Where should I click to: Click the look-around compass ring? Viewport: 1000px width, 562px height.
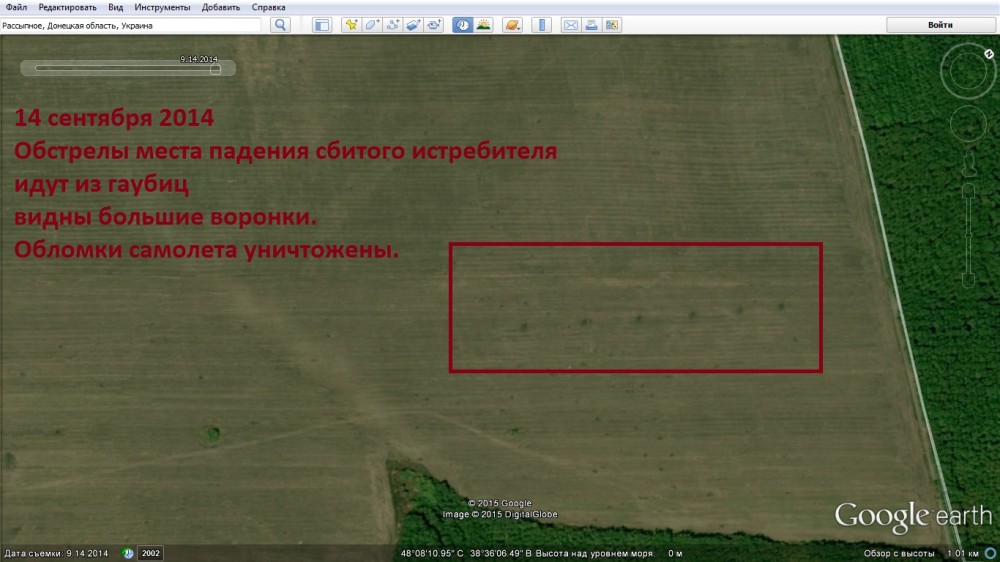tap(968, 71)
